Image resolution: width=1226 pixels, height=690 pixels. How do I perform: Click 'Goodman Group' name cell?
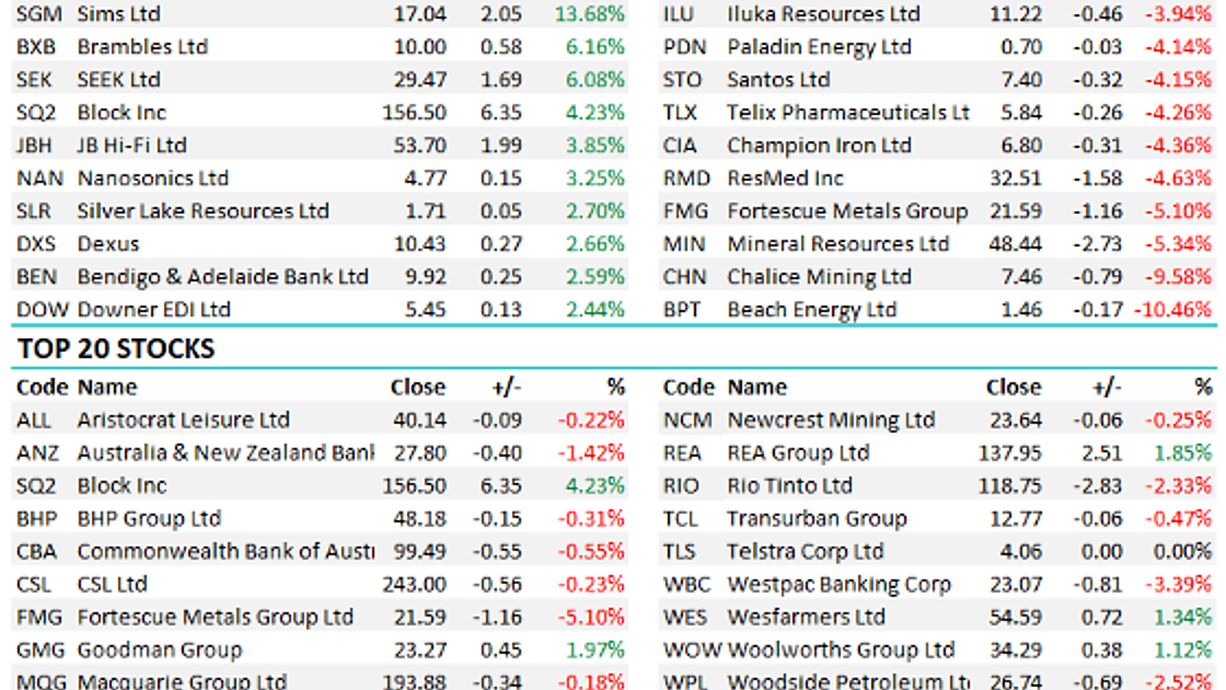159,651
